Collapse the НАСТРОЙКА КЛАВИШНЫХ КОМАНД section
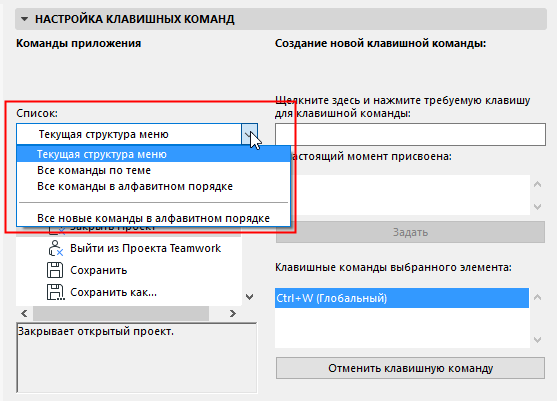Image resolution: width=557 pixels, height=401 pixels. 24,19
